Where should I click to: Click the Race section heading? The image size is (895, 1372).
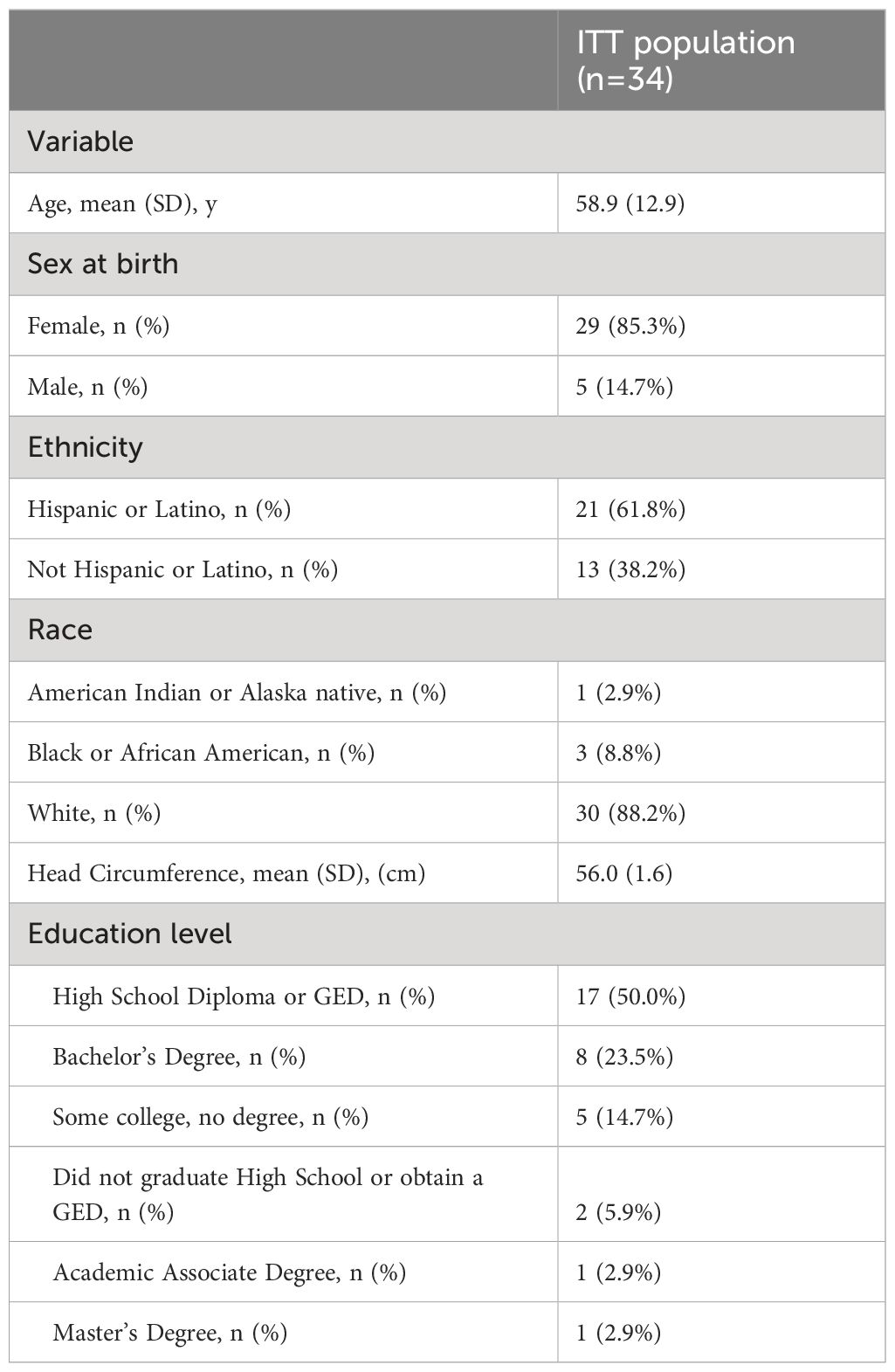[59, 630]
